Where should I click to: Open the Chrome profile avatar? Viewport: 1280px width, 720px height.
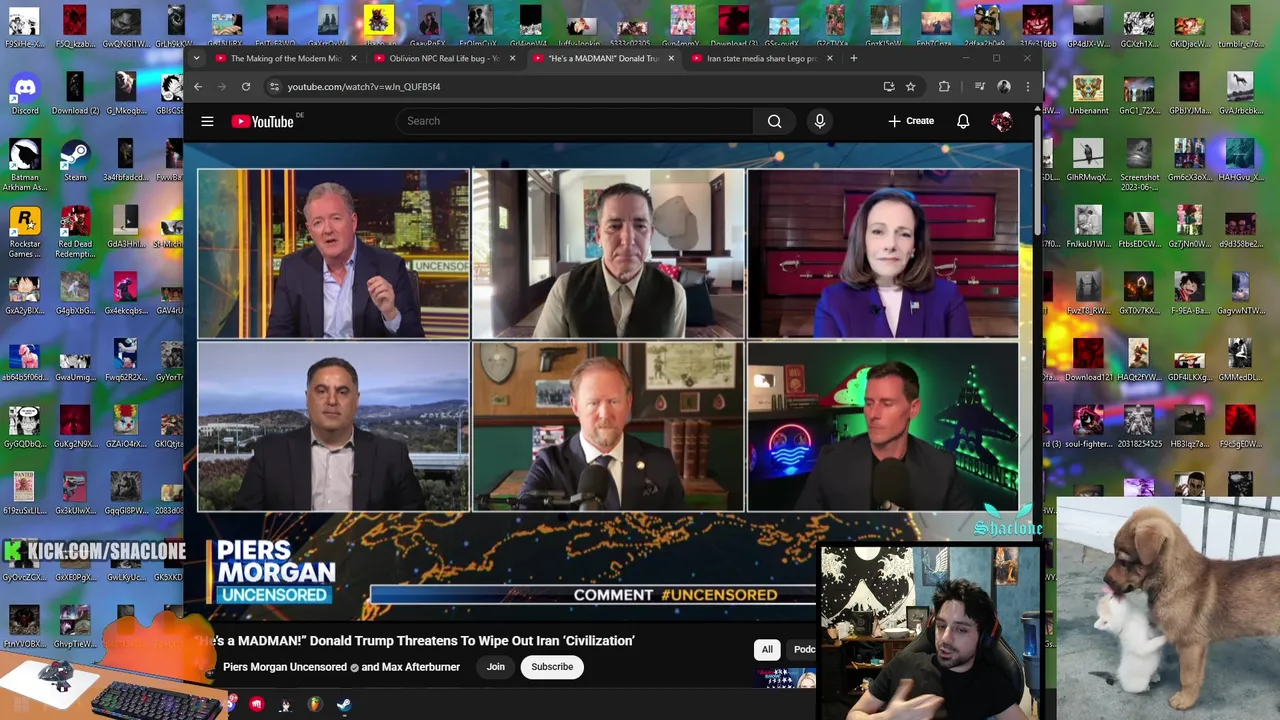(1004, 87)
